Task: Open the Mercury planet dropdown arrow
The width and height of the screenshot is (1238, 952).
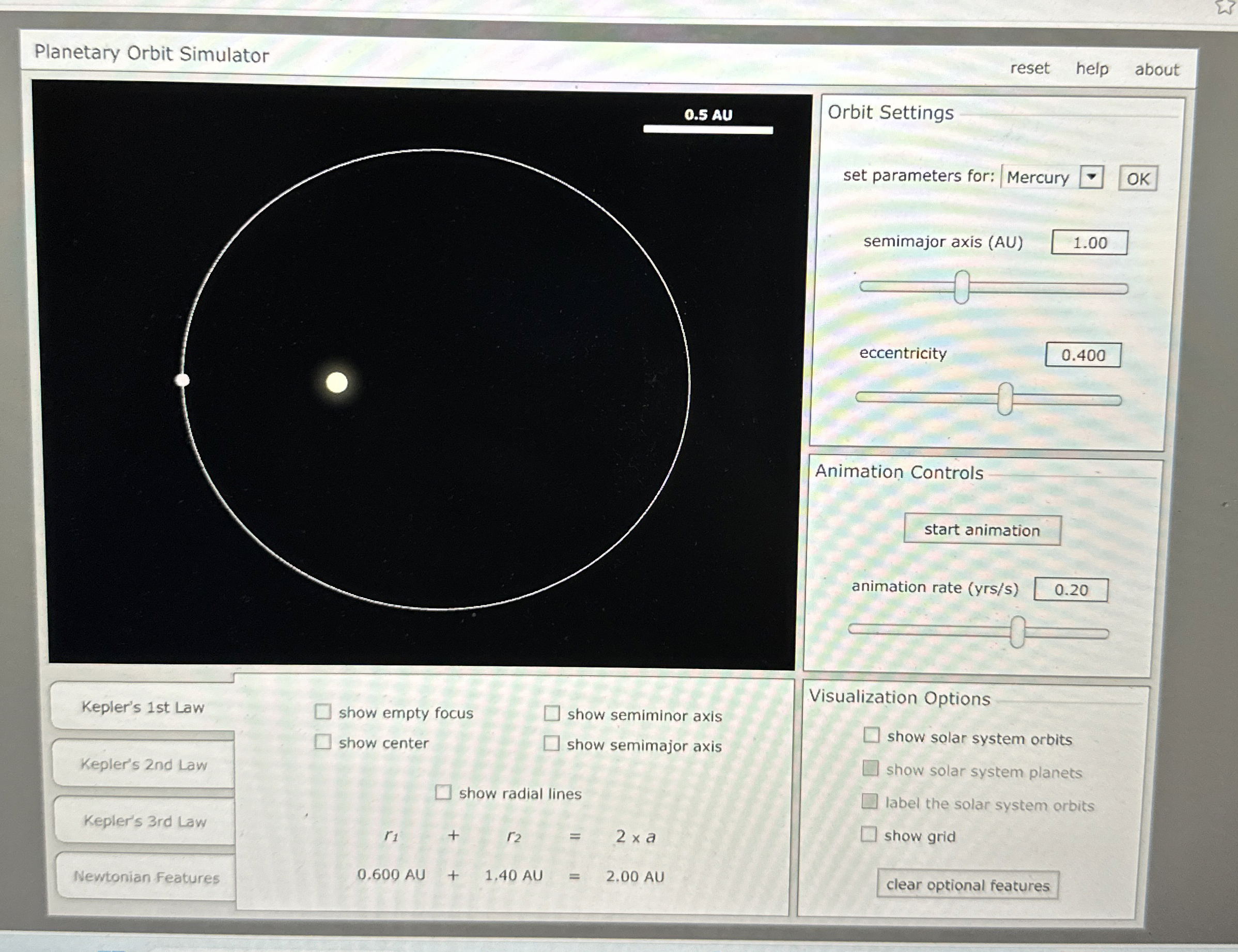Action: (x=1091, y=177)
